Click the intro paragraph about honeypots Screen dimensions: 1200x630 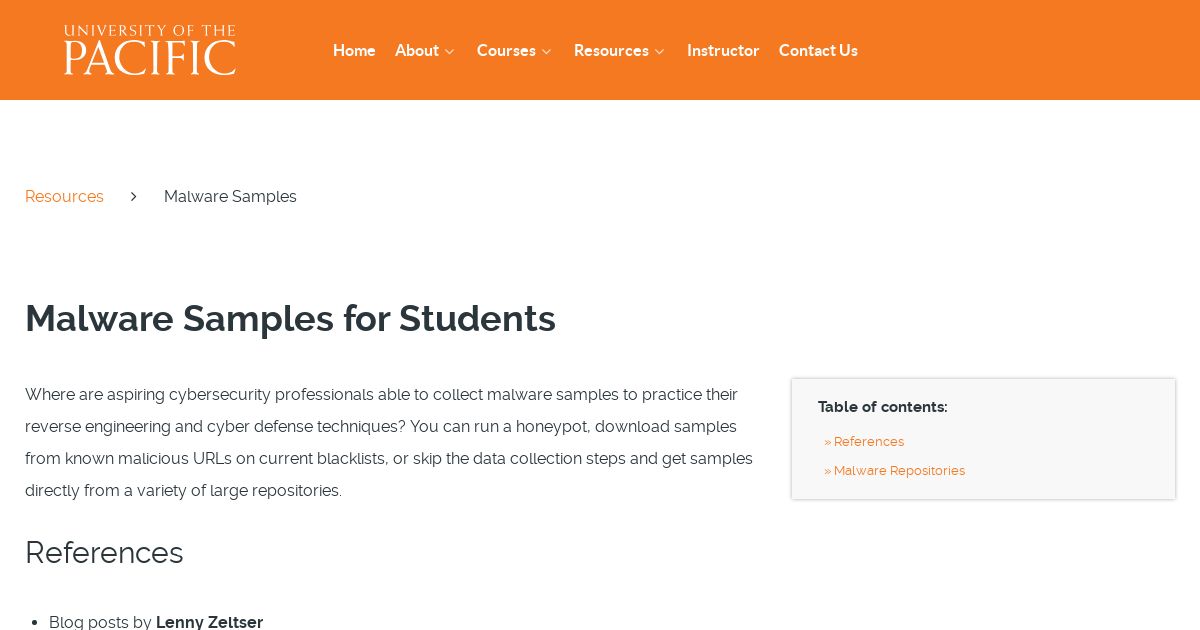[x=390, y=442]
